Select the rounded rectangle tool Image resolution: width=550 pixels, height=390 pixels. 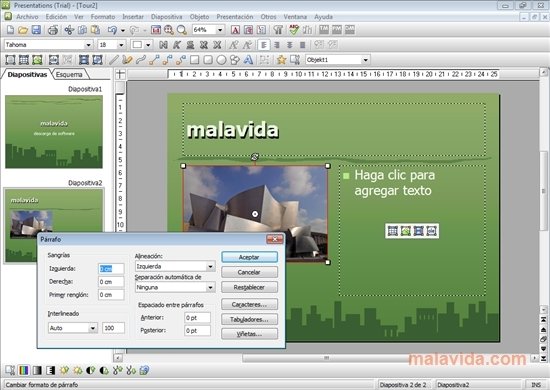click(x=208, y=60)
